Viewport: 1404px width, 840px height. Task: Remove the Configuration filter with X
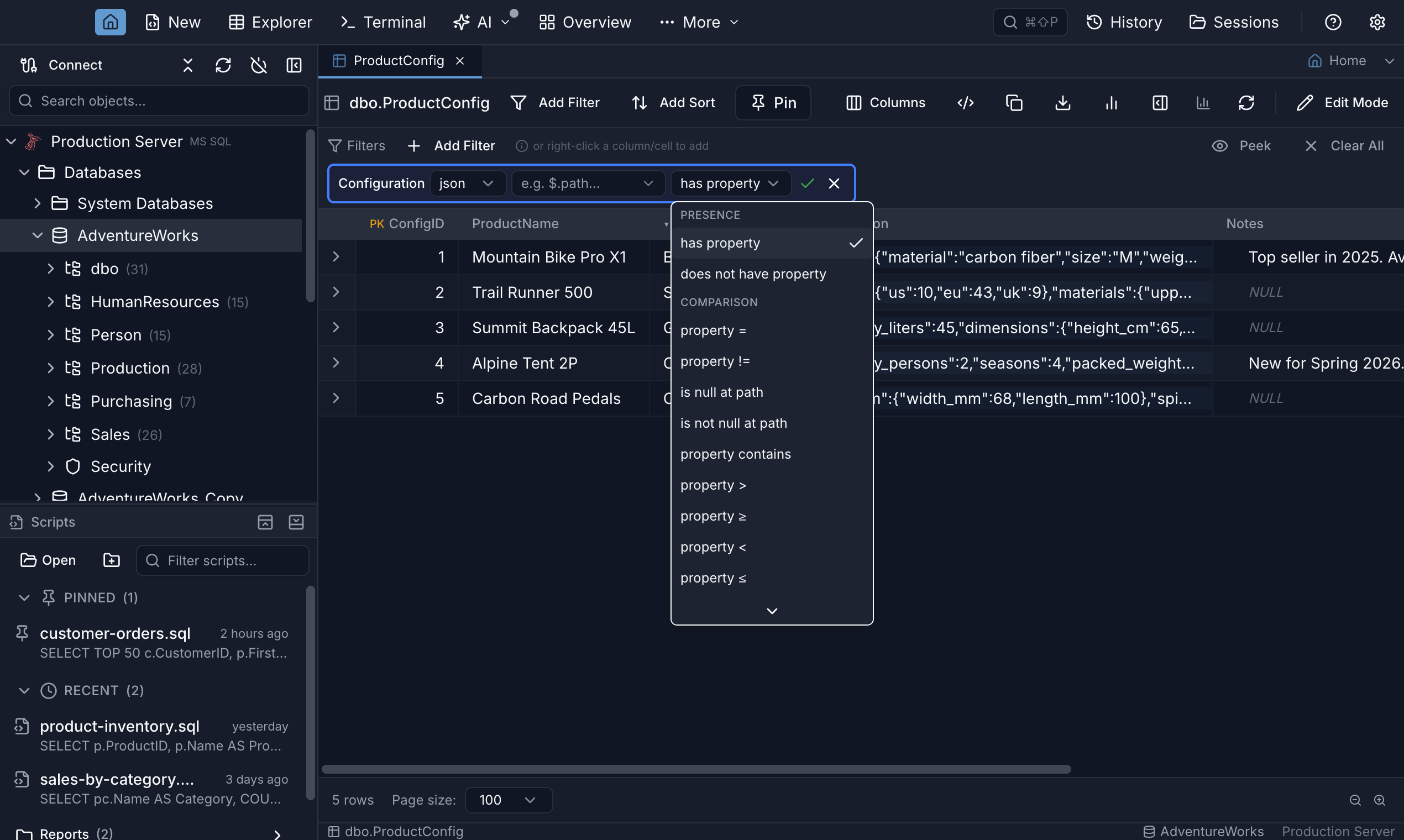pos(834,183)
